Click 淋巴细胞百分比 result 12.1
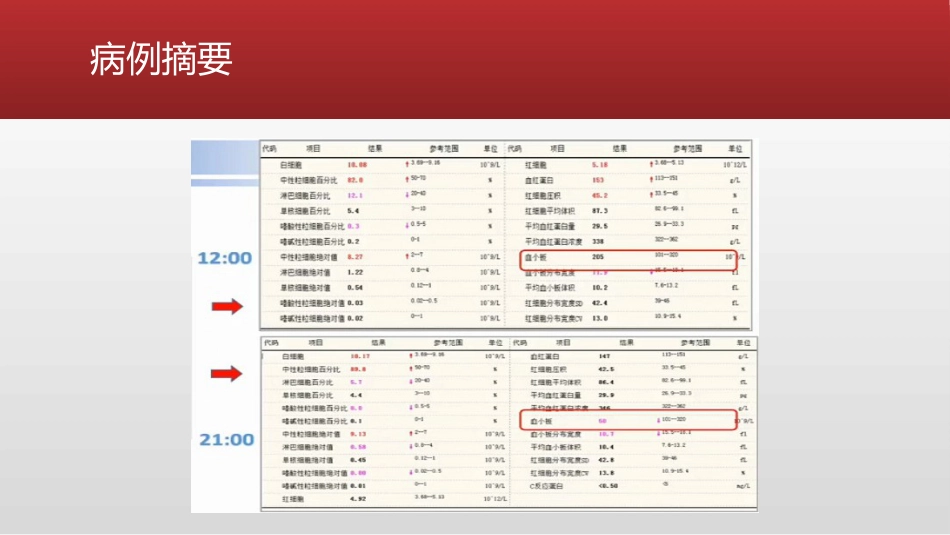This screenshot has width=950, height=535. 355,196
